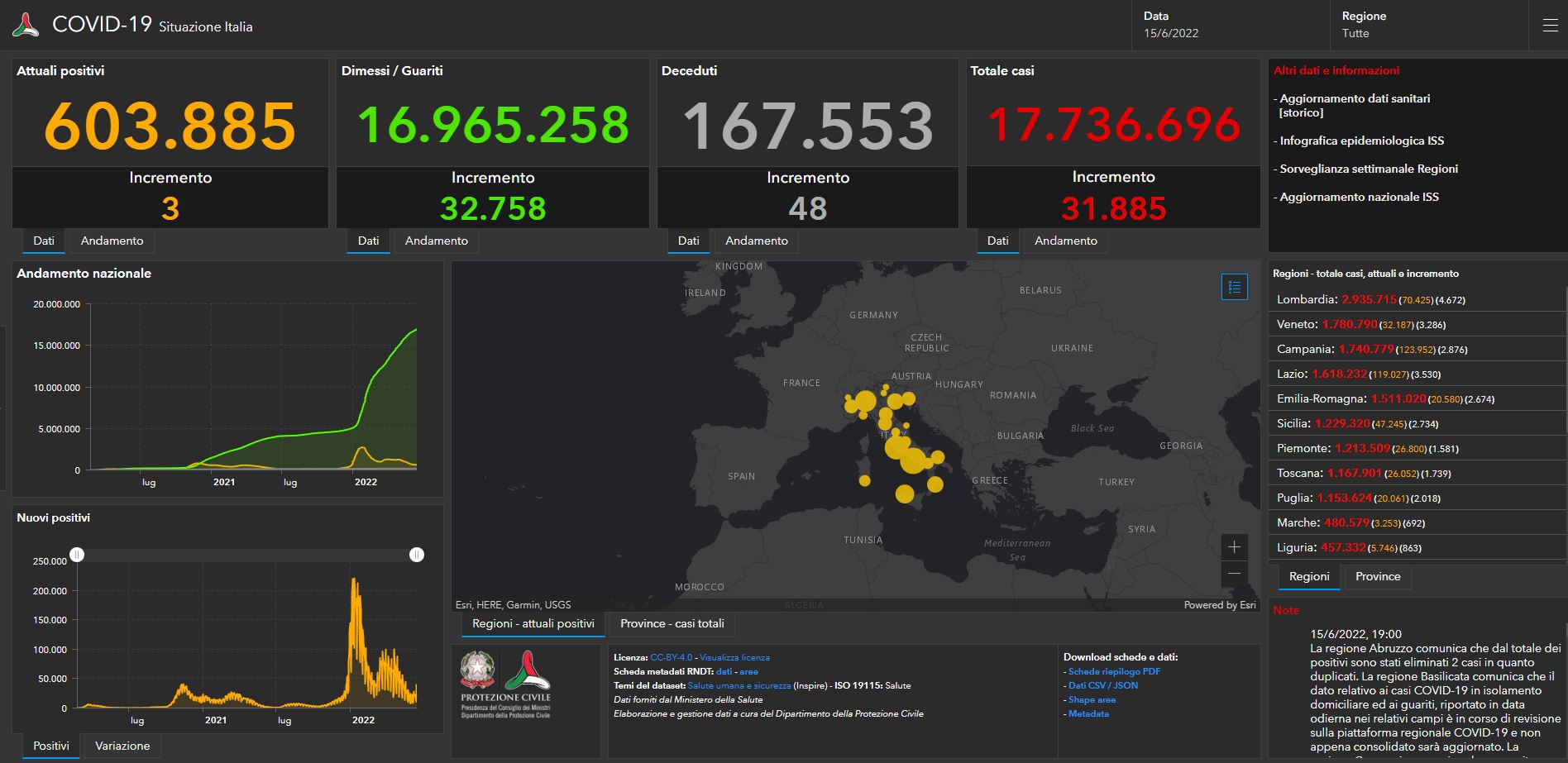
Task: Open the Regione filter selector
Action: tap(1363, 25)
